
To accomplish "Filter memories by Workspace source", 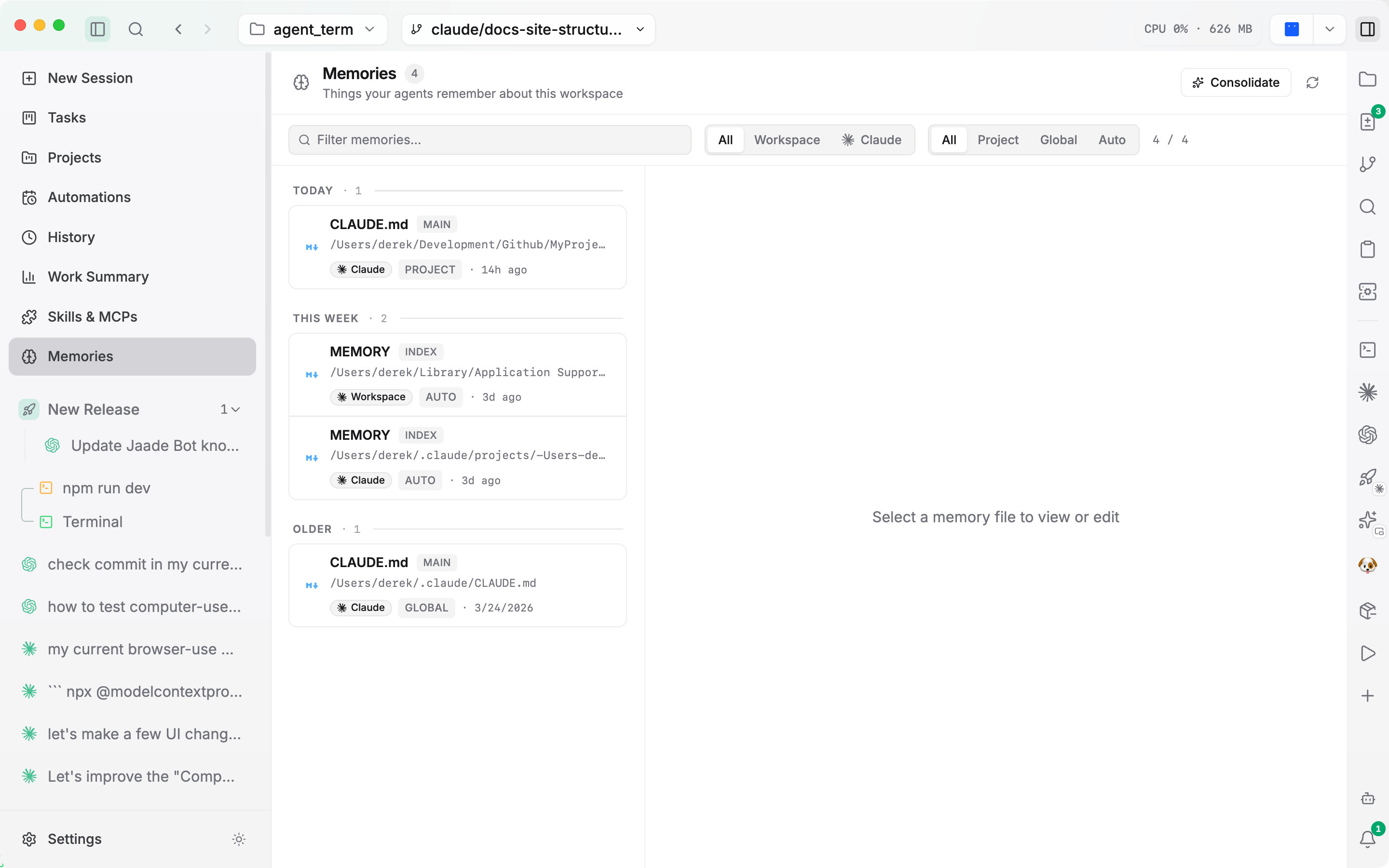I will [787, 139].
